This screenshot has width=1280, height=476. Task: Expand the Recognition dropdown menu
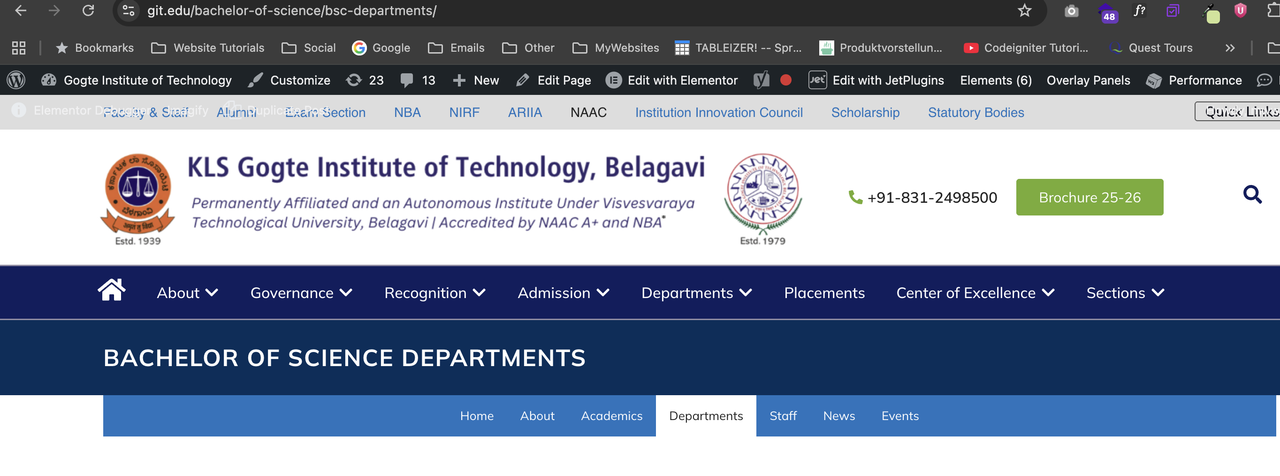(435, 293)
